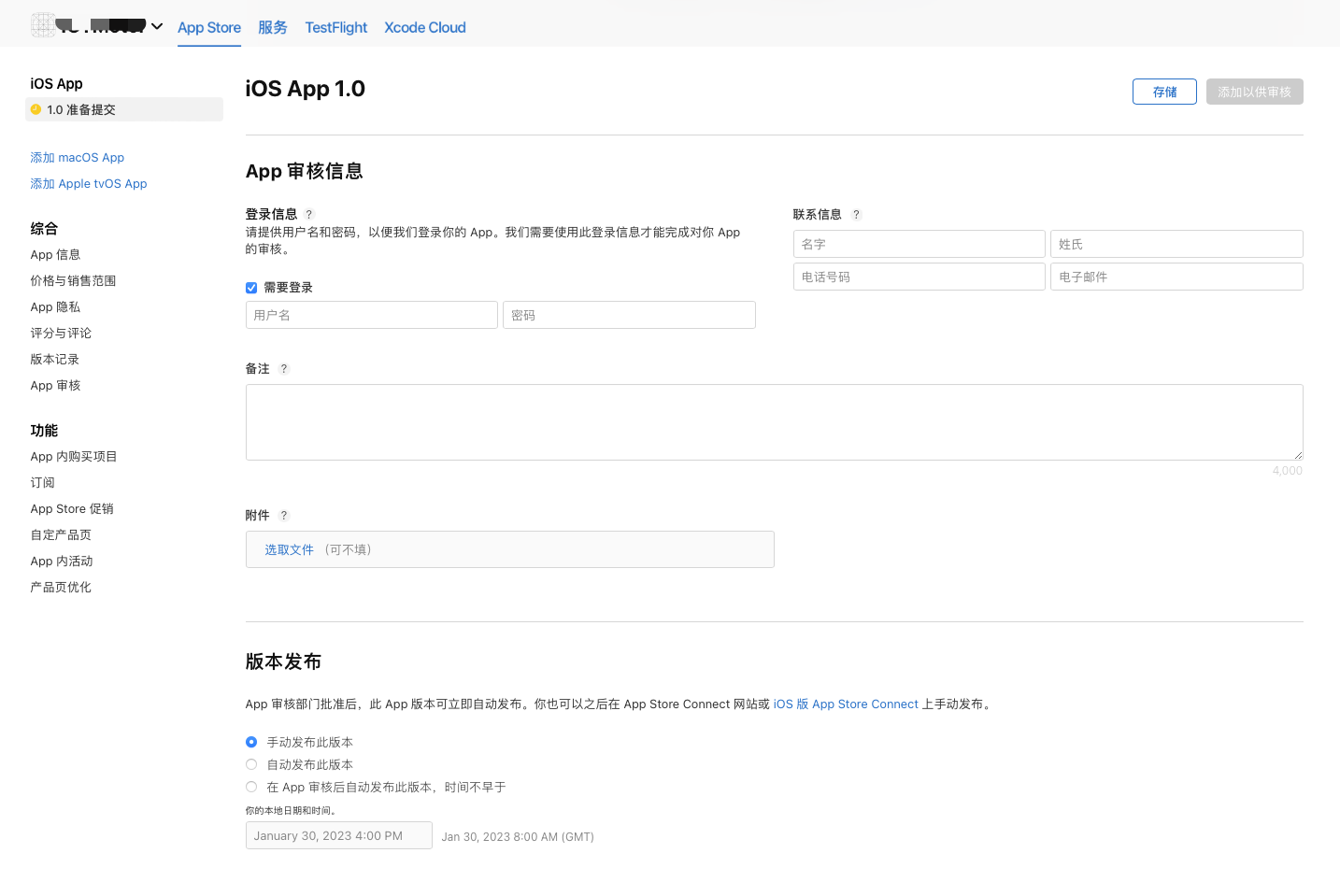This screenshot has height=896, width=1340.
Task: Open App Store 促销 in sidebar
Action: pyautogui.click(x=72, y=508)
